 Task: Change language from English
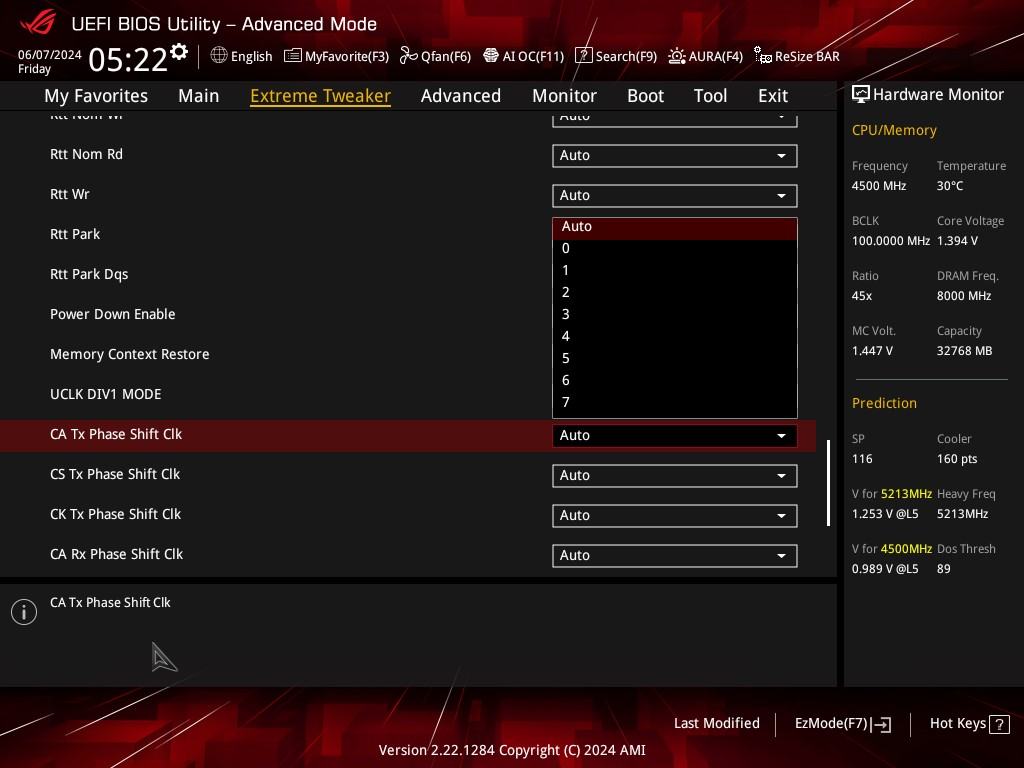pyautogui.click(x=241, y=56)
